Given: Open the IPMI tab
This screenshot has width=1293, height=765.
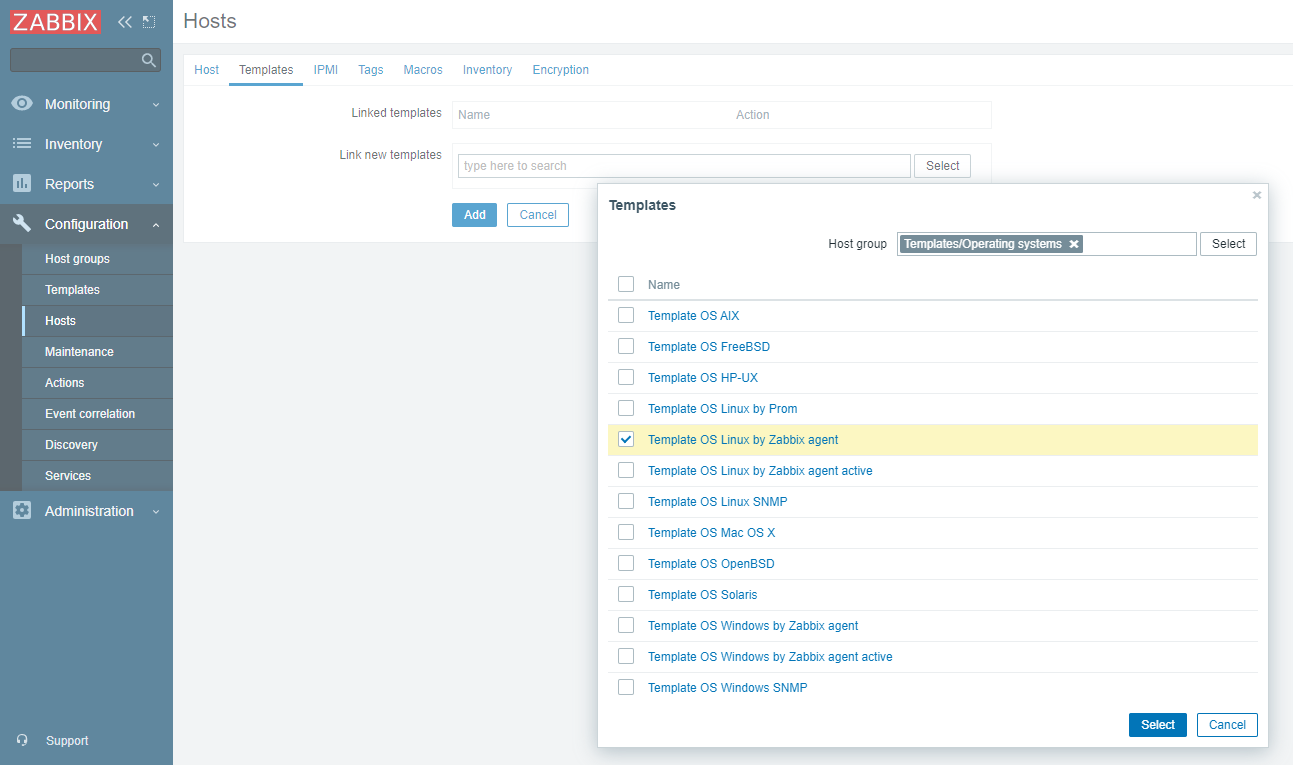Looking at the screenshot, I should [x=326, y=70].
